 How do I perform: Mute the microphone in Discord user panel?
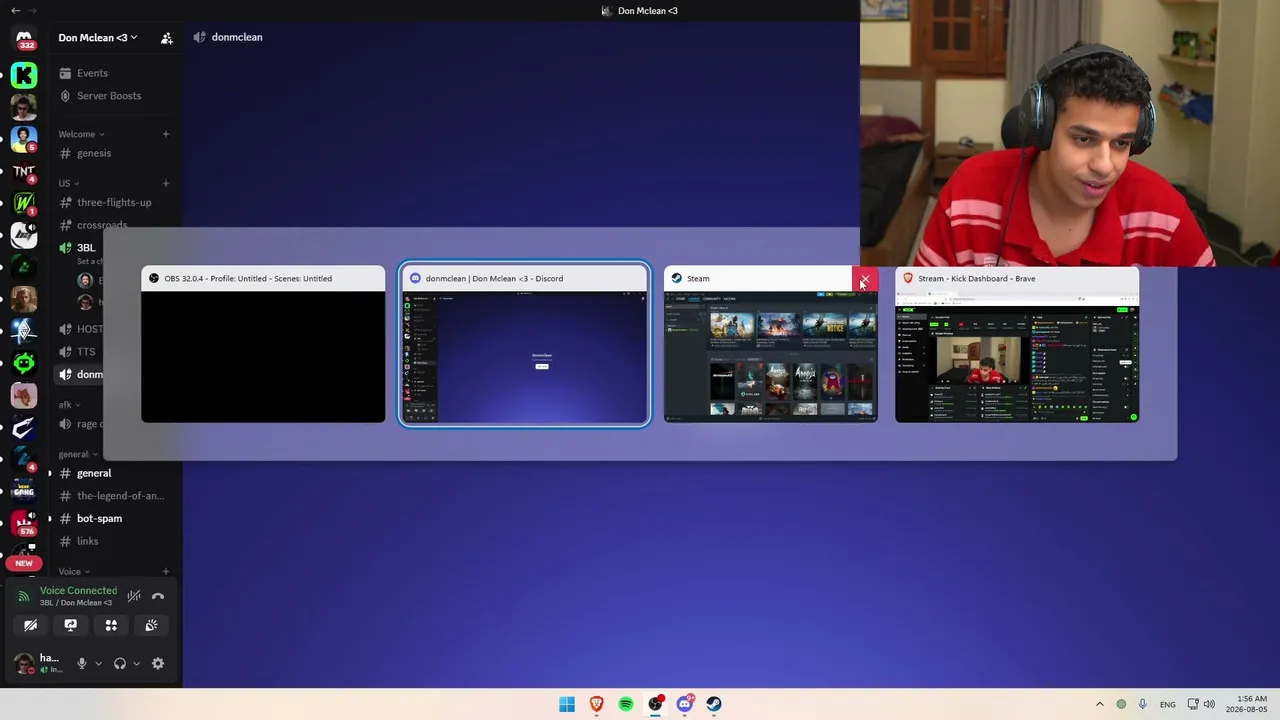[x=82, y=663]
